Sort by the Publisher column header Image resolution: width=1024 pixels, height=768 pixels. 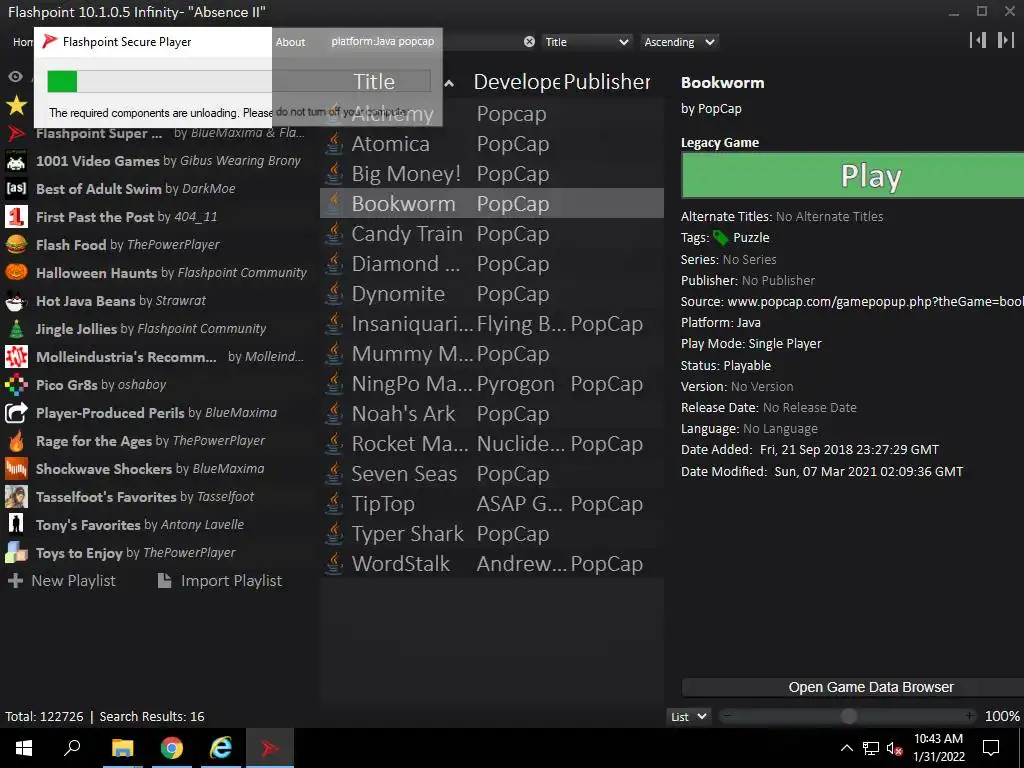click(607, 82)
